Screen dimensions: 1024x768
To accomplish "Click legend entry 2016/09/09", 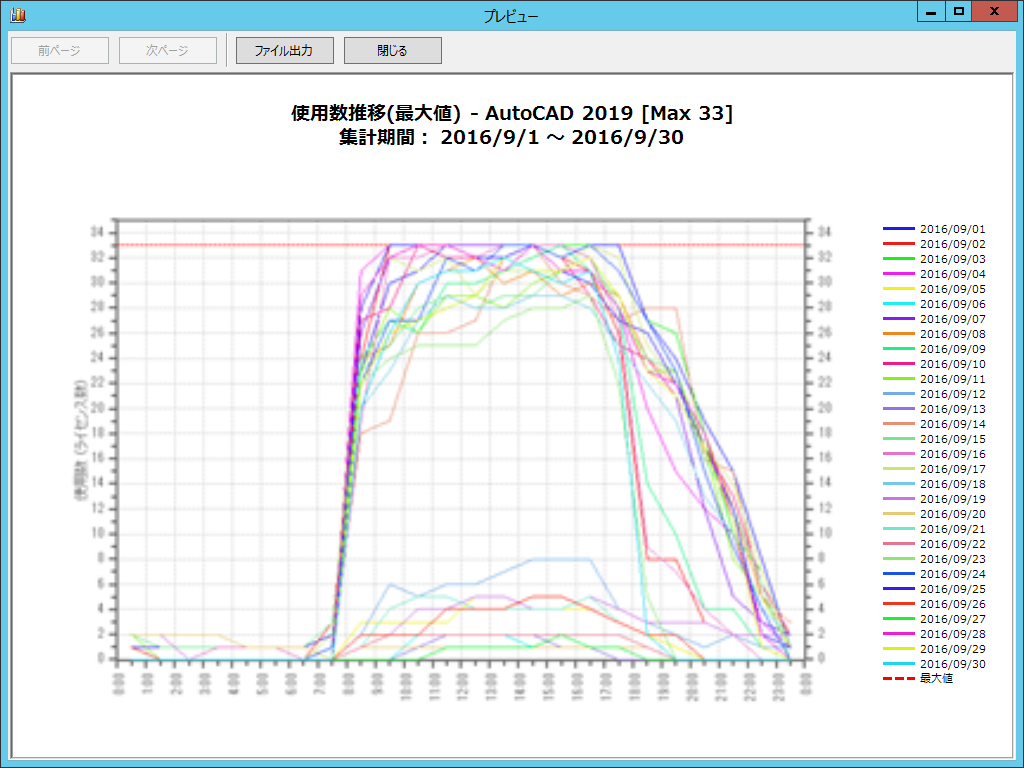I will coord(935,349).
